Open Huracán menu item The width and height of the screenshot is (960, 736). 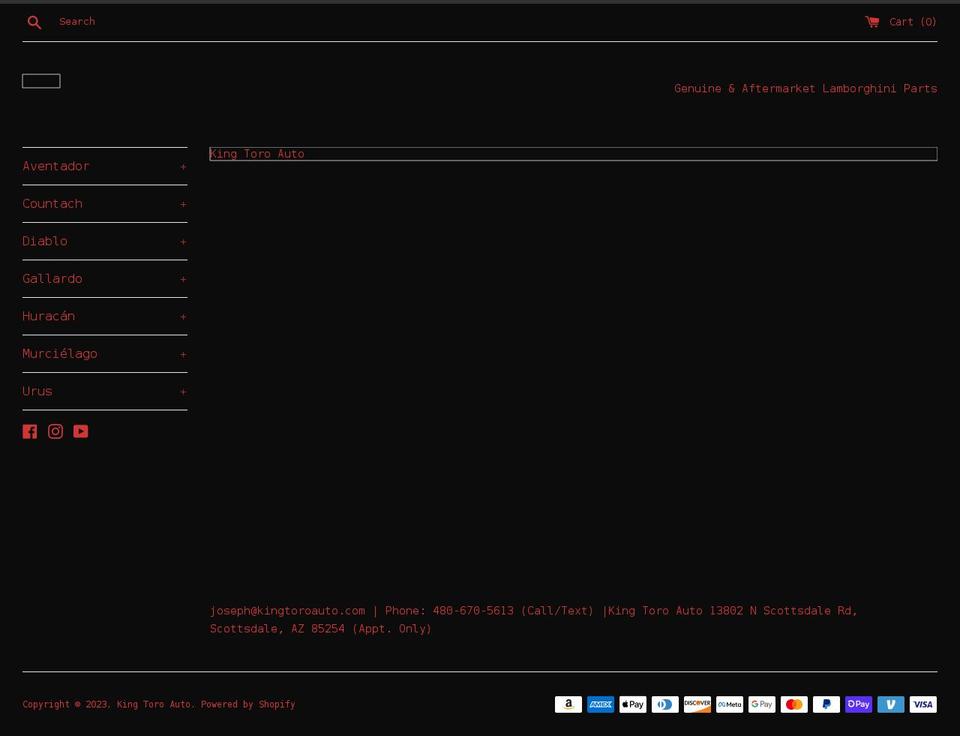[48, 316]
